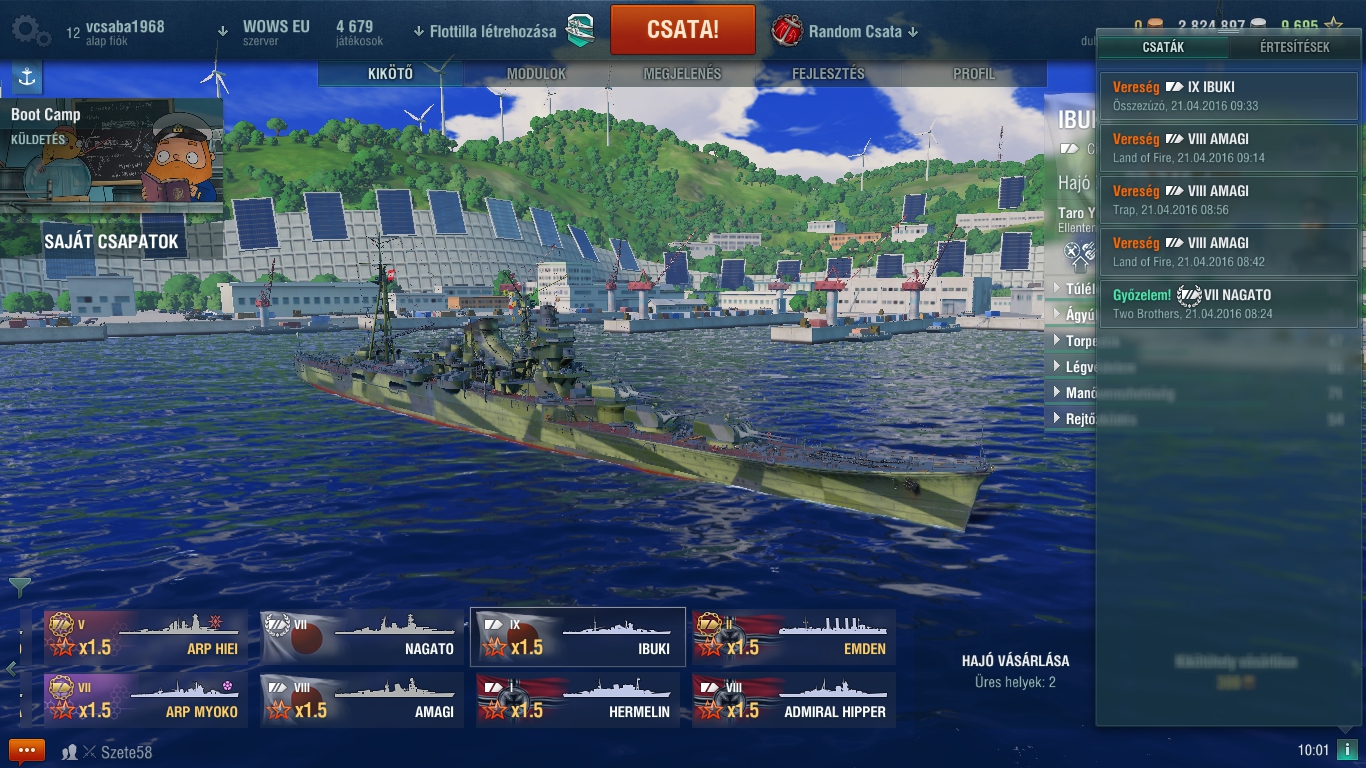Click the Random Csata mode icon
1366x768 pixels.
click(787, 31)
